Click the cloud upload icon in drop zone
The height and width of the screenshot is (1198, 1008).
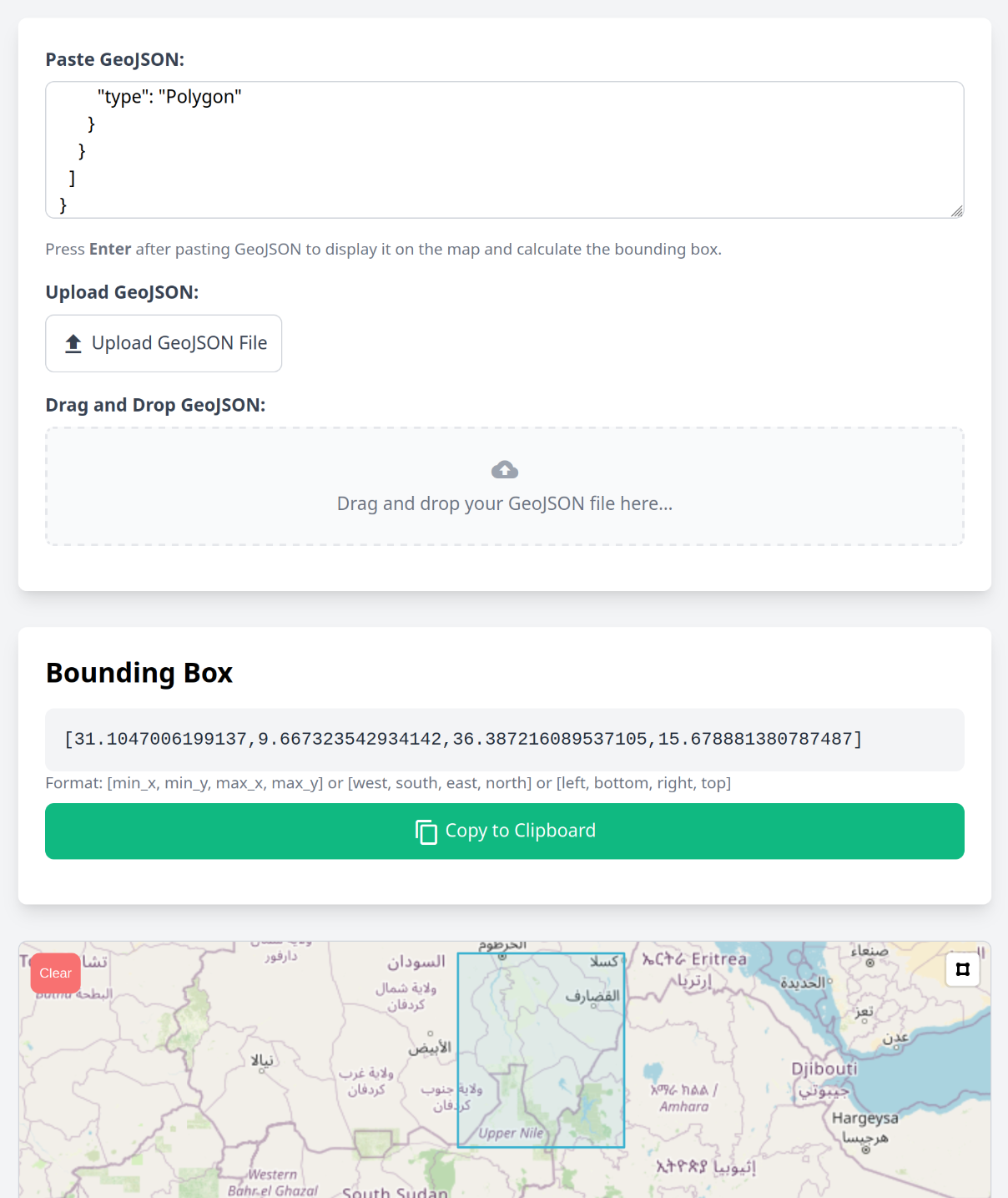click(x=505, y=470)
